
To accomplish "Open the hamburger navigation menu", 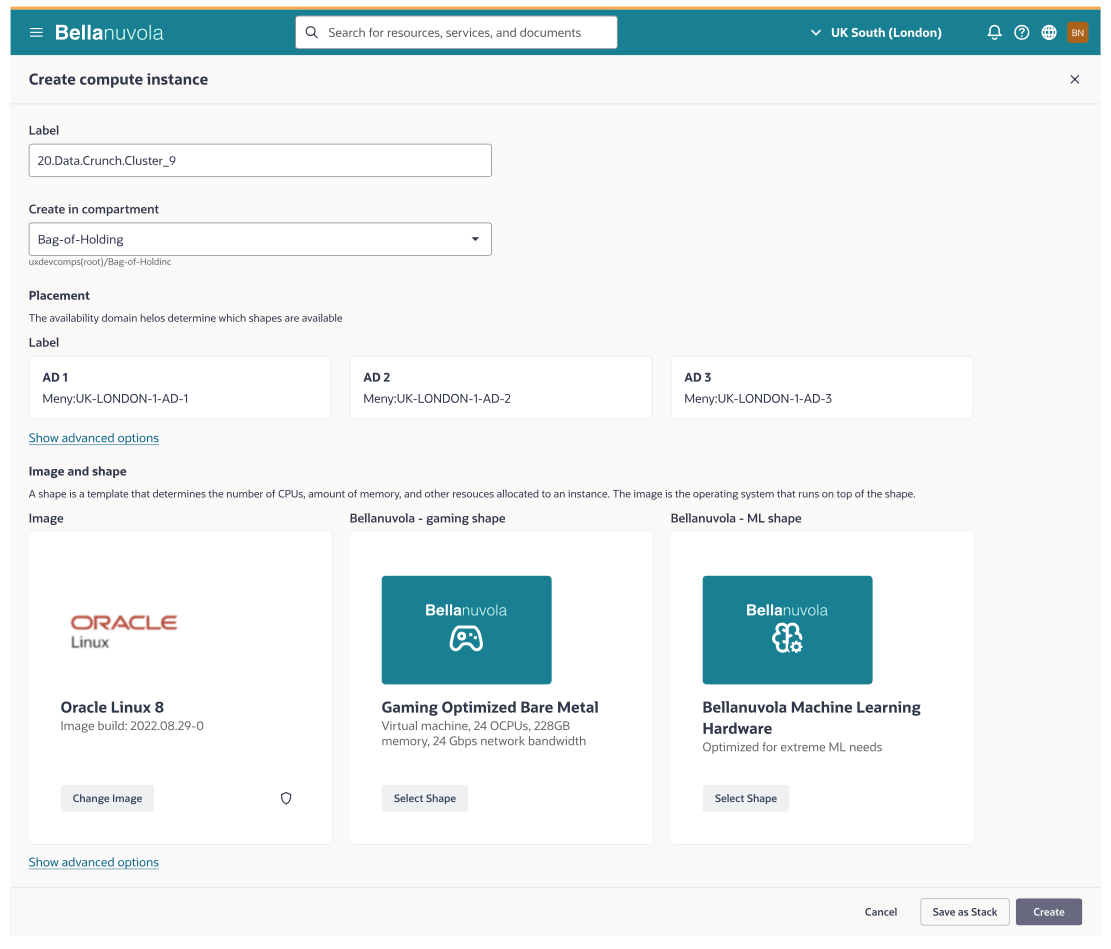I will [x=36, y=32].
